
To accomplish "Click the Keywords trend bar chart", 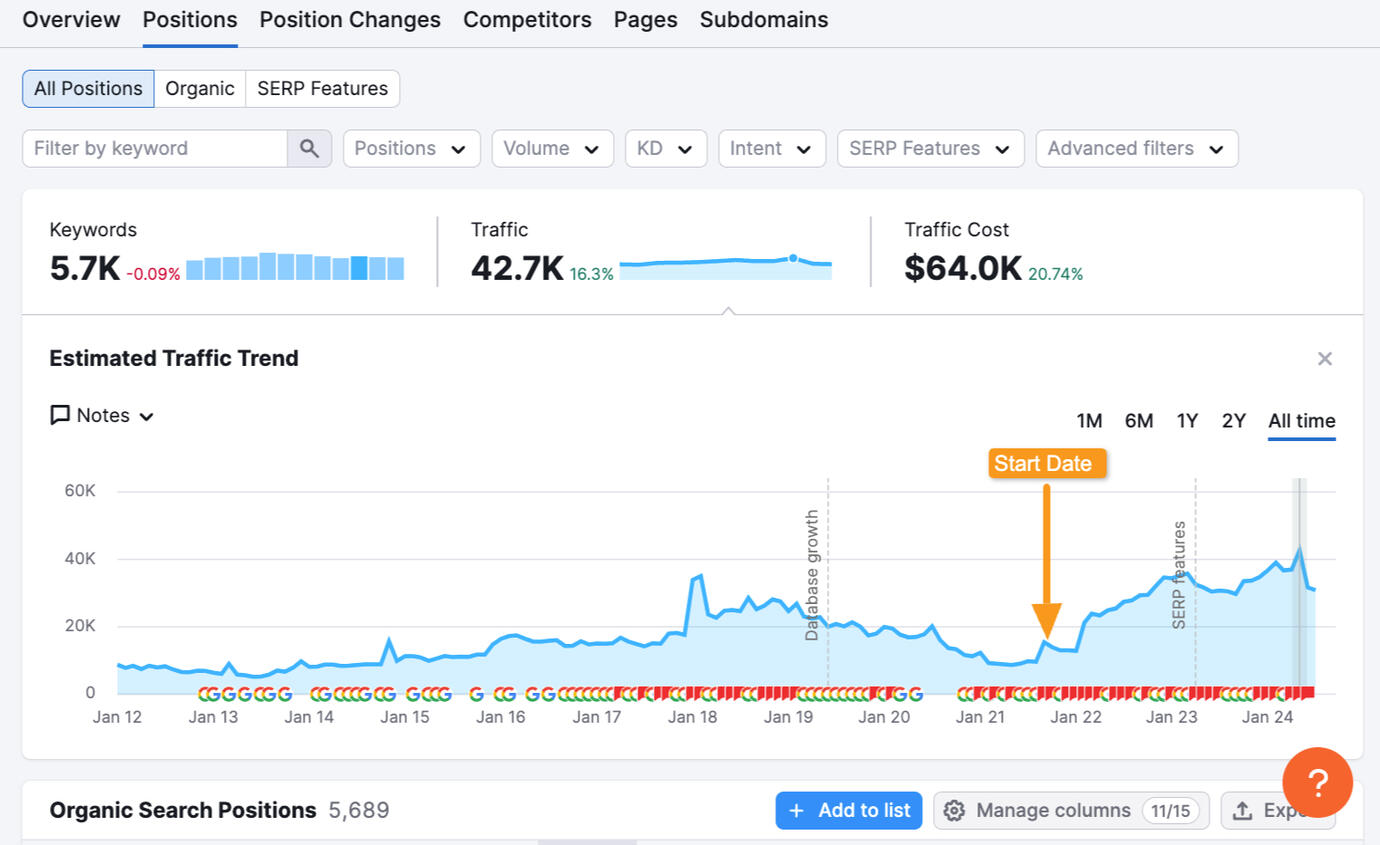I will pyautogui.click(x=295, y=267).
